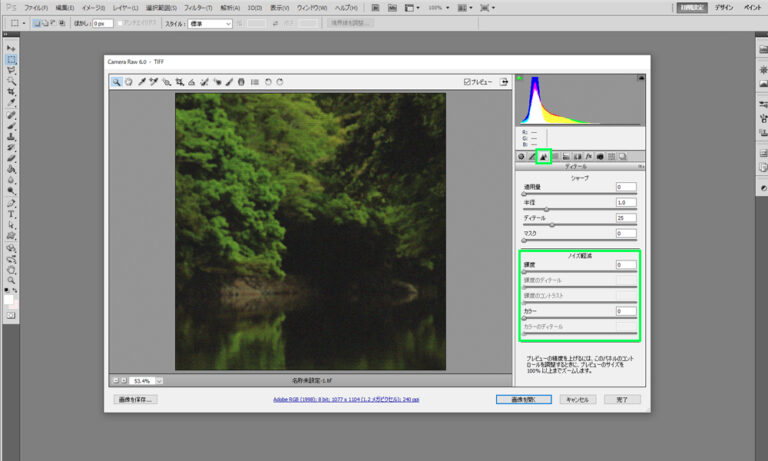Screen dimensions: 768x461
Task: Open the zoom level 53.4% dropdown
Action: click(x=159, y=381)
